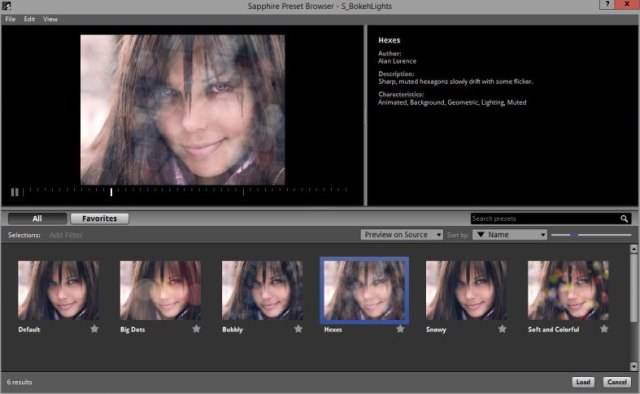This screenshot has width=640, height=394.
Task: Add Snowy preset to favorites
Action: pos(502,329)
